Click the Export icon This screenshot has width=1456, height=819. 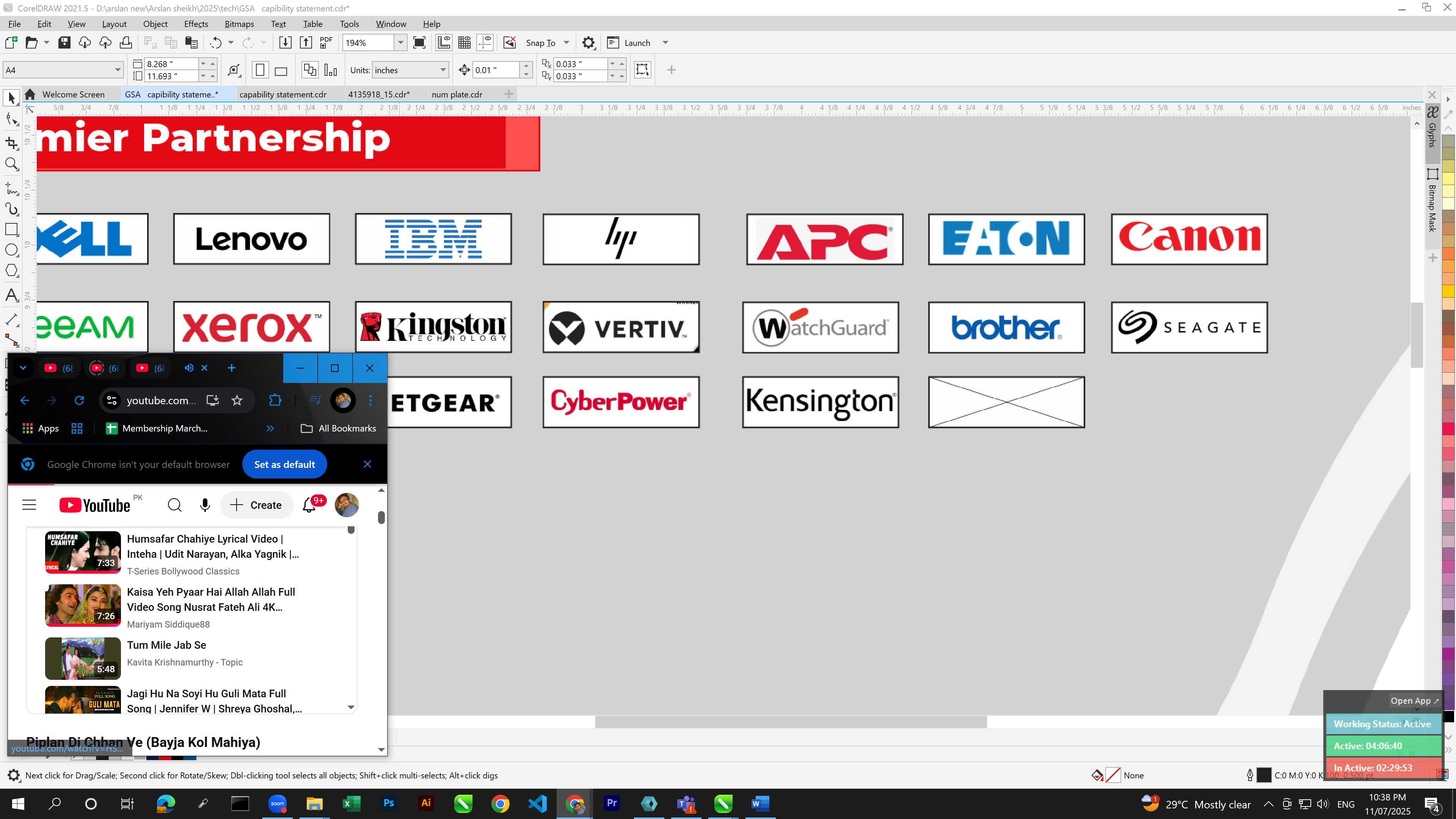[x=306, y=42]
